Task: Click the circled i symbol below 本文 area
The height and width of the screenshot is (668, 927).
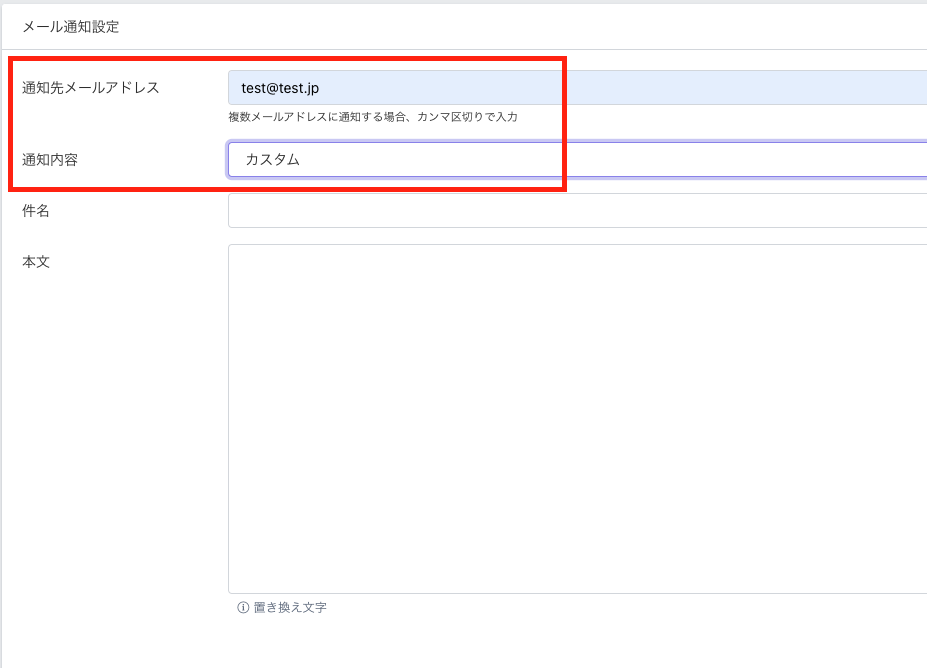Action: 243,608
